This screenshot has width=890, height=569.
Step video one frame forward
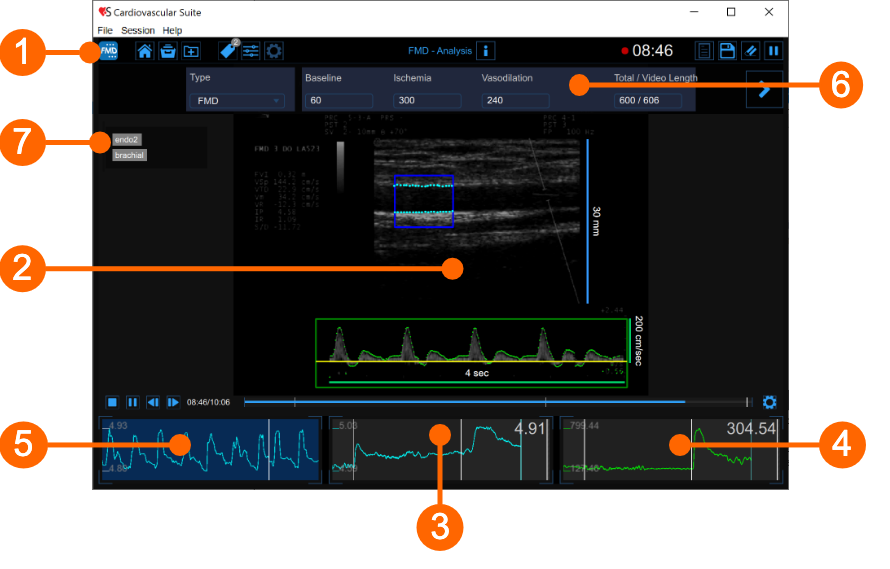[173, 402]
